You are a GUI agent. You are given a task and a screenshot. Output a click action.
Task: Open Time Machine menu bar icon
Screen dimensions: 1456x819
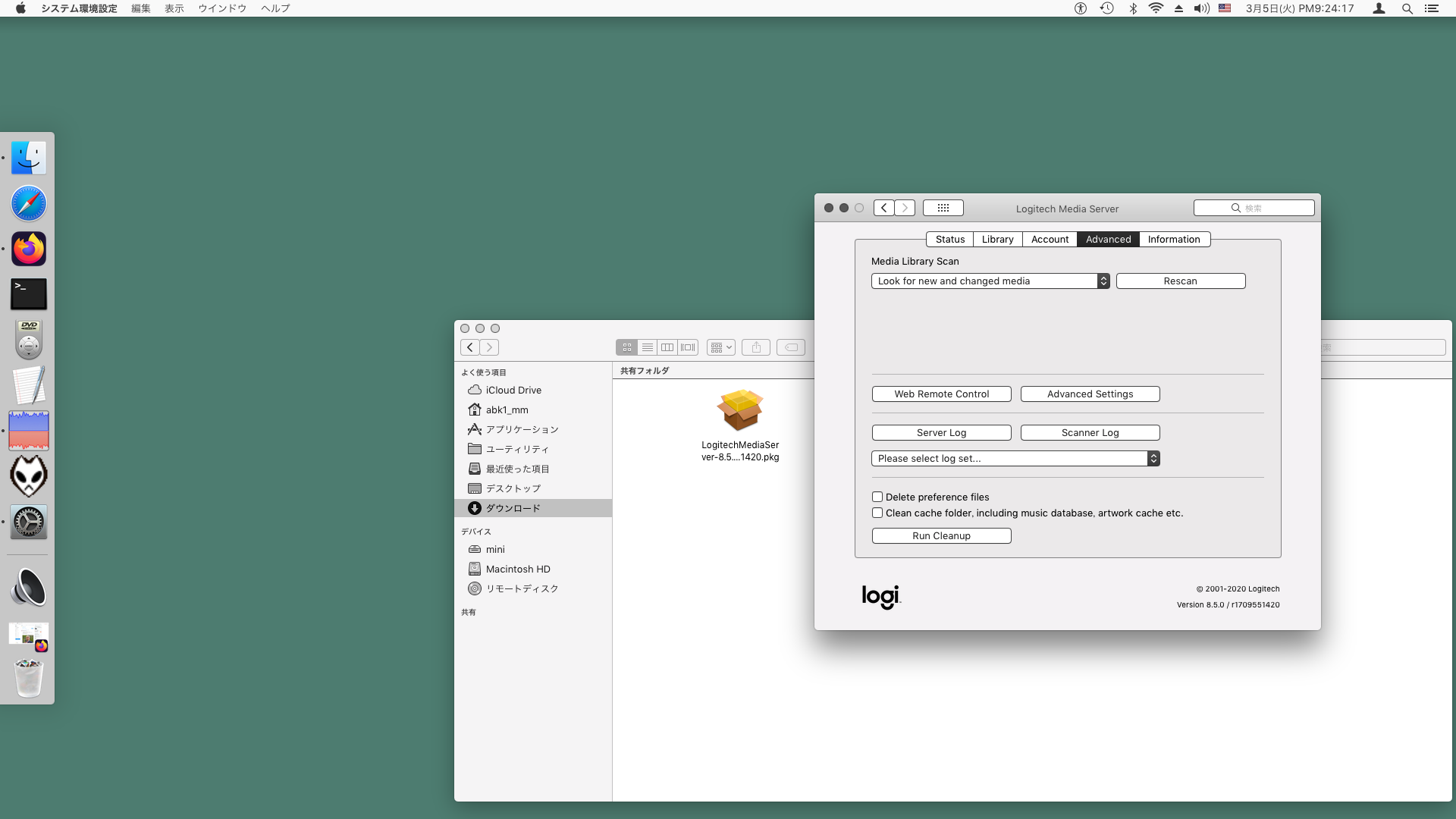coord(1107,8)
